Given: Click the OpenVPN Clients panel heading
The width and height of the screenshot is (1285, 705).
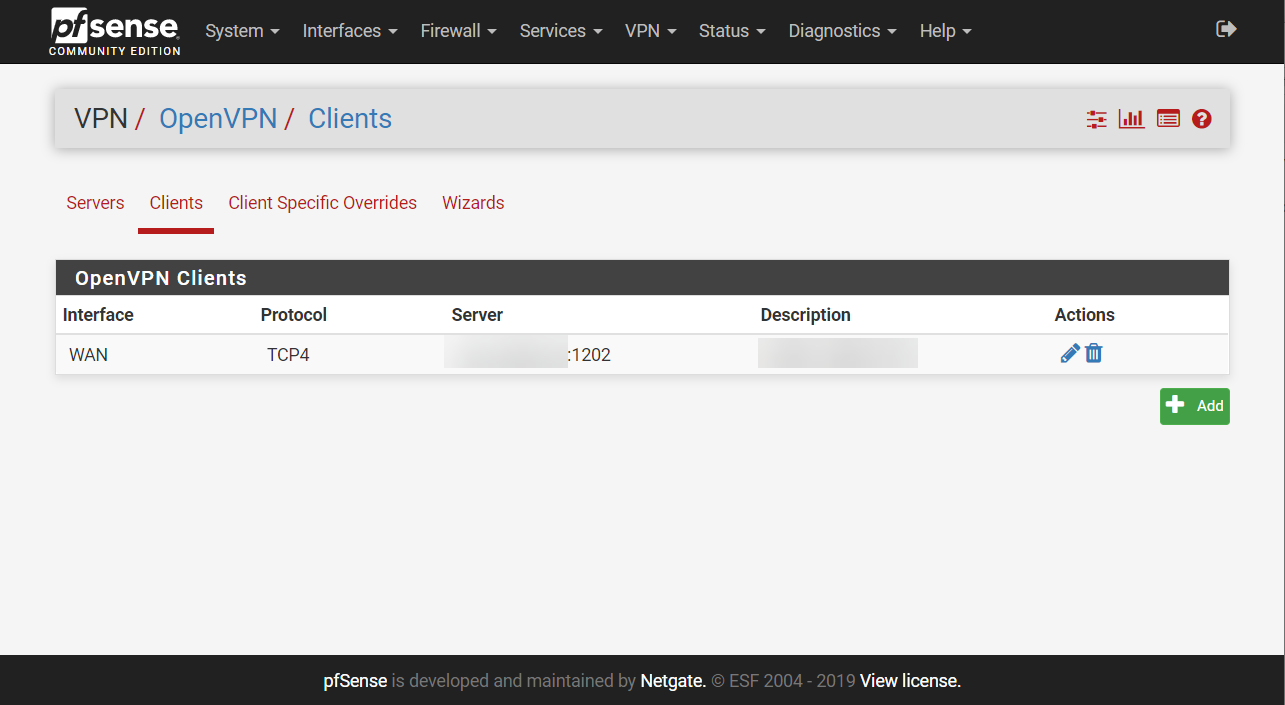Looking at the screenshot, I should tap(642, 278).
